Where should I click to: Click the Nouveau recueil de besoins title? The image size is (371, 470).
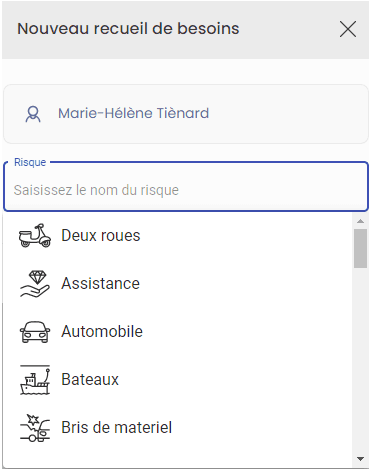[128, 29]
